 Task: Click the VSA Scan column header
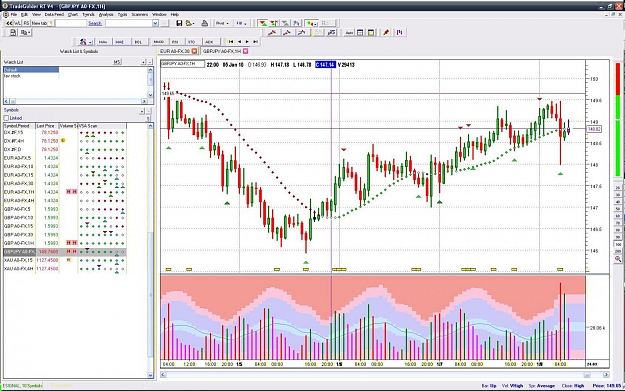click(102, 126)
